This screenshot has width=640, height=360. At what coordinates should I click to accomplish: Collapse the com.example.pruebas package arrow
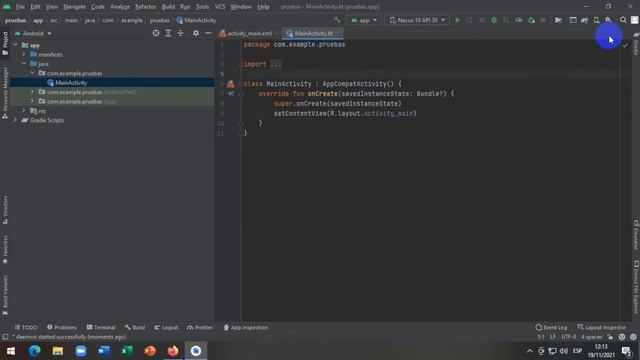[32, 73]
